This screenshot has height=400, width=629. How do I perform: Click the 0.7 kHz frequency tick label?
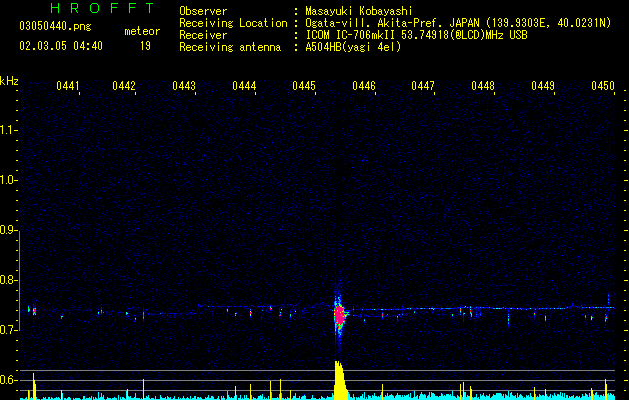[9, 330]
